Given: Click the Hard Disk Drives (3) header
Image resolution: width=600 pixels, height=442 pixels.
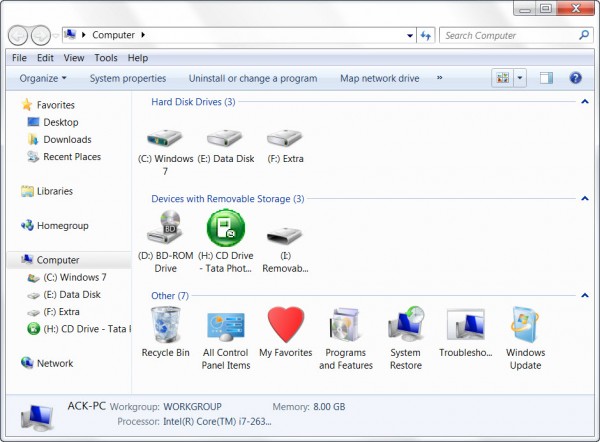Looking at the screenshot, I should point(193,102).
